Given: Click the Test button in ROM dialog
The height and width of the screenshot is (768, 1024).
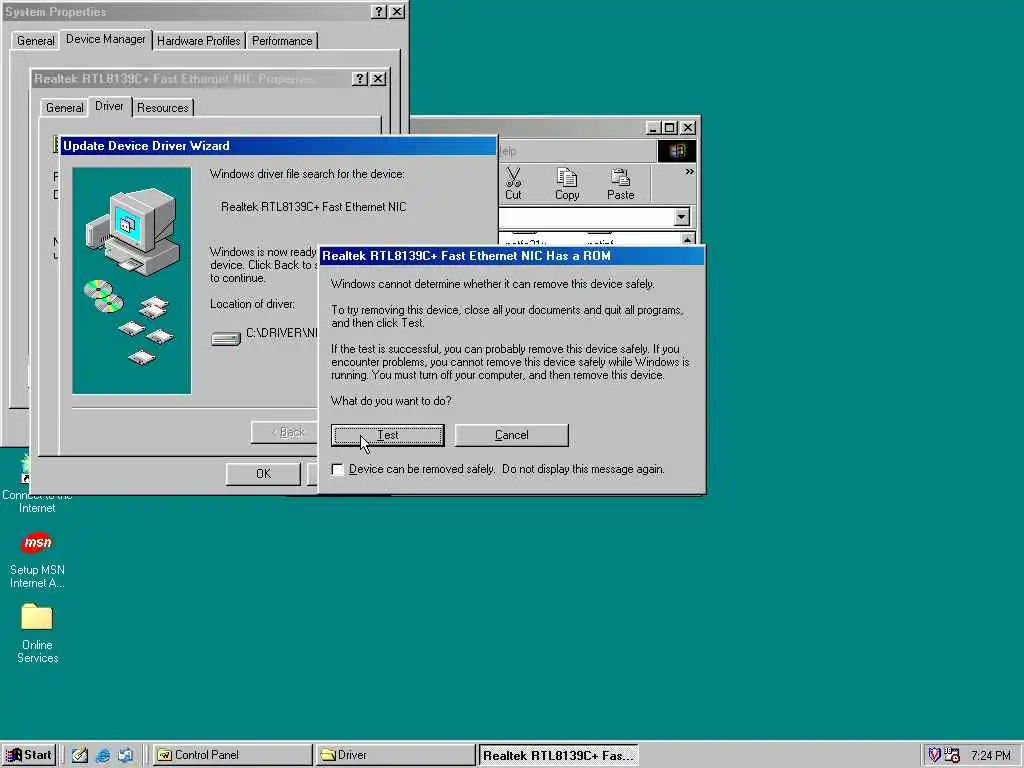Looking at the screenshot, I should click(x=387, y=435).
